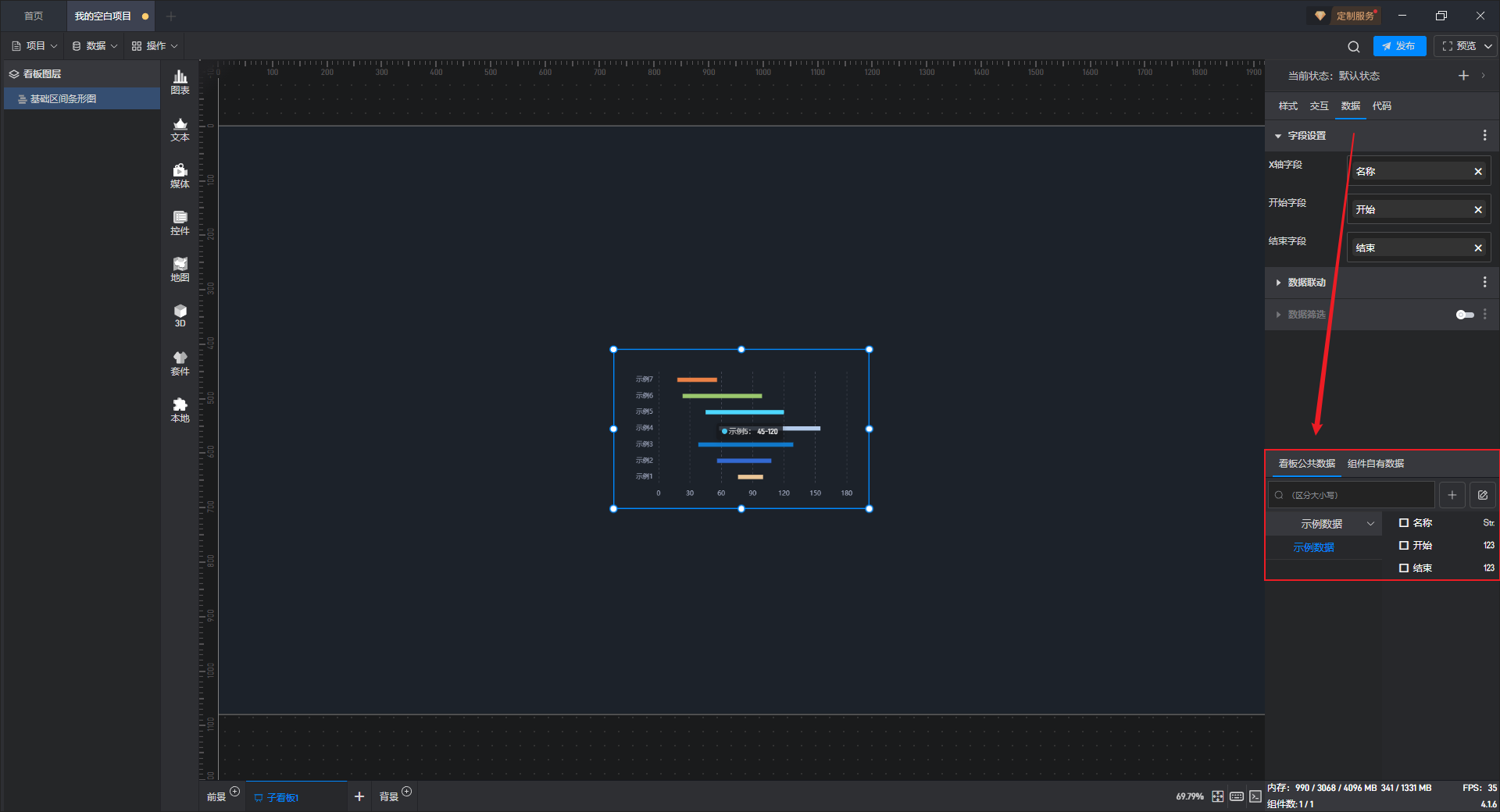
Task: Click the 预览 preview button
Action: point(1459,46)
